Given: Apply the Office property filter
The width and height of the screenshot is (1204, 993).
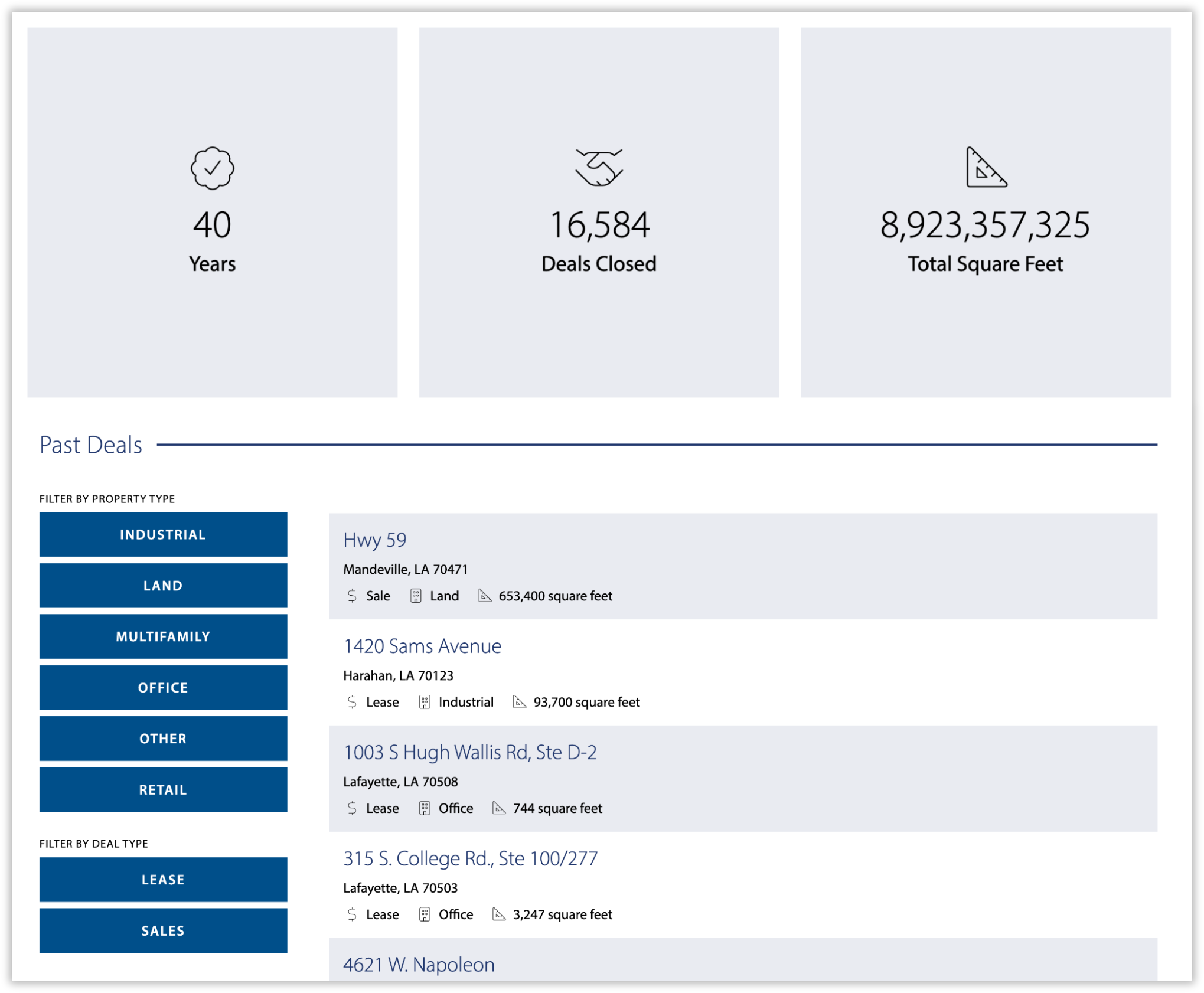Looking at the screenshot, I should coord(164,688).
